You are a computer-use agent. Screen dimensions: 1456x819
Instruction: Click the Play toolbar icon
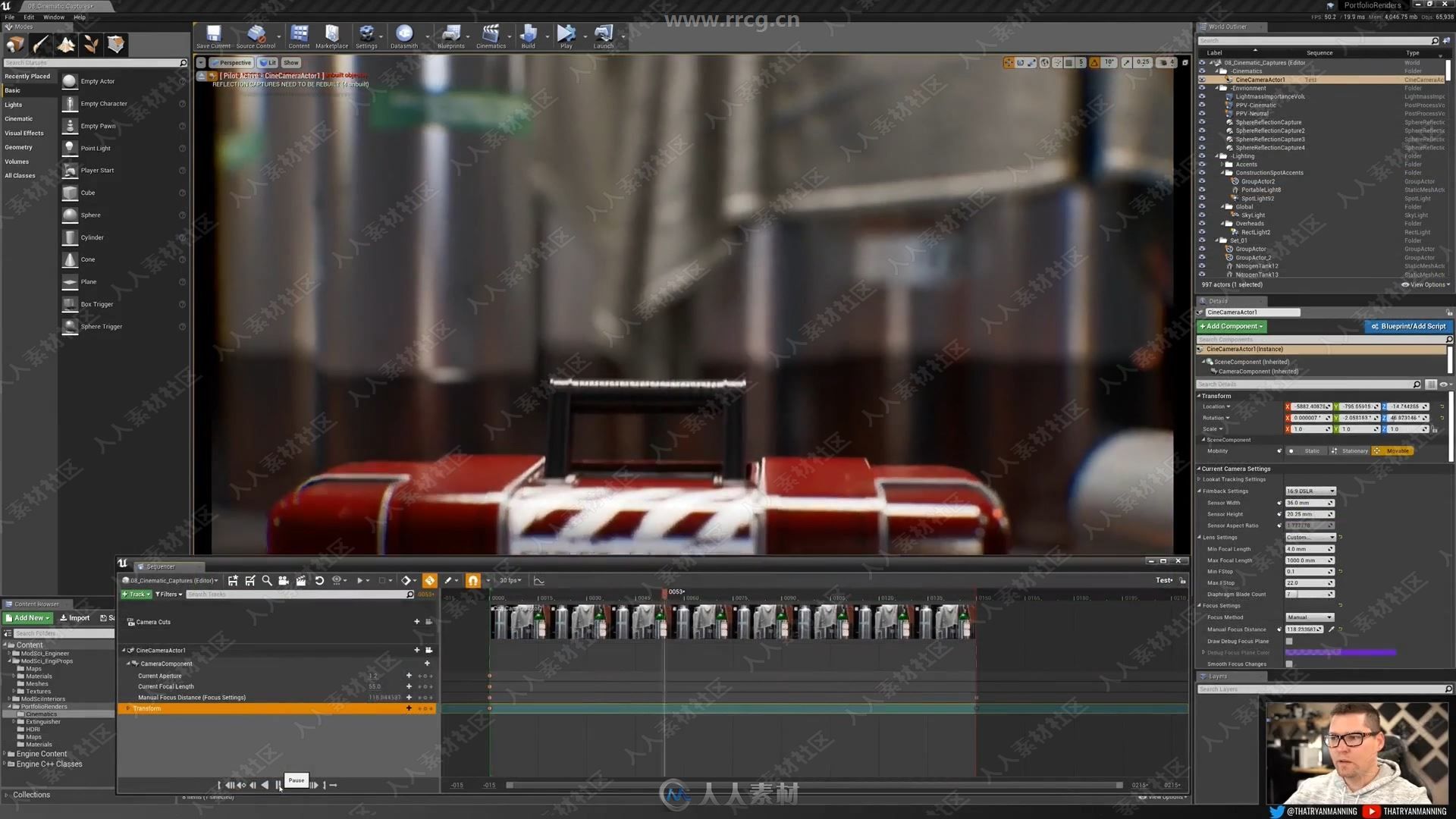566,36
